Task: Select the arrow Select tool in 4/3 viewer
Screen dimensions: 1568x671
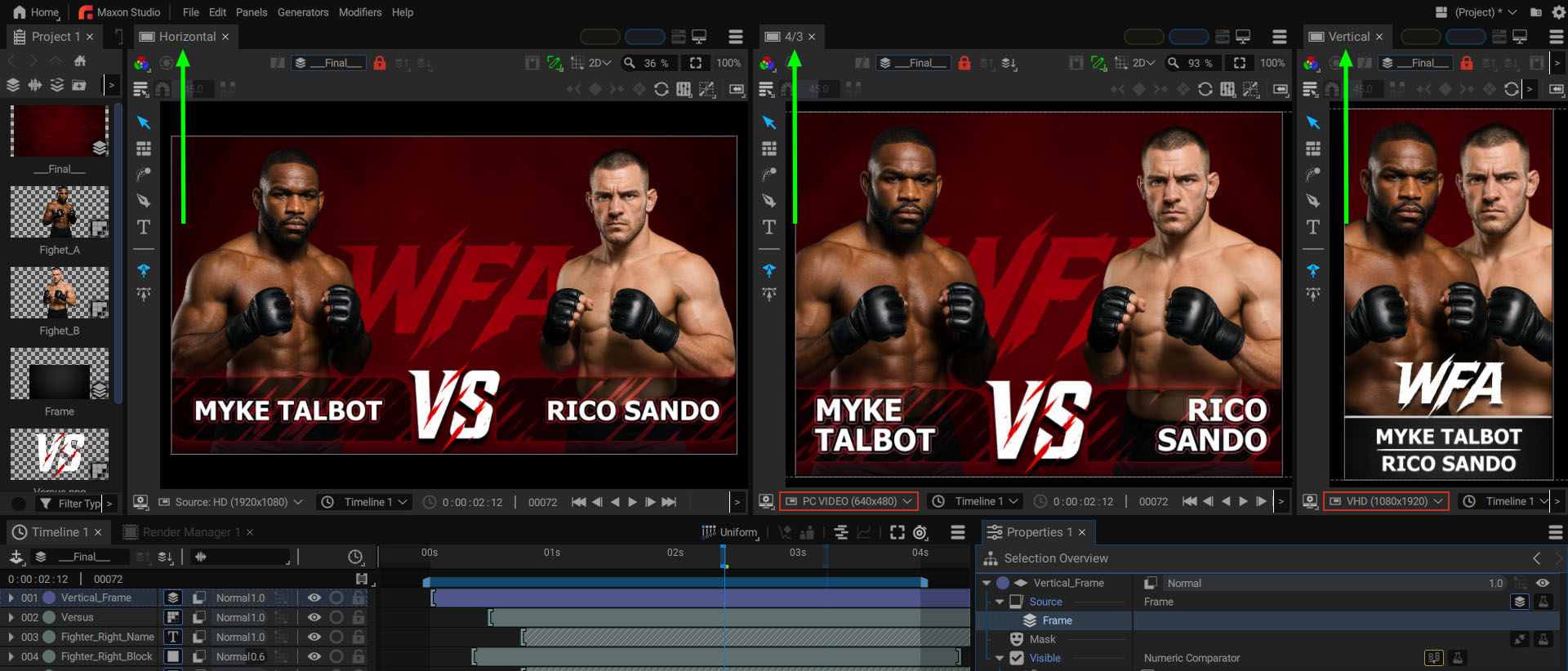Action: pyautogui.click(x=769, y=122)
